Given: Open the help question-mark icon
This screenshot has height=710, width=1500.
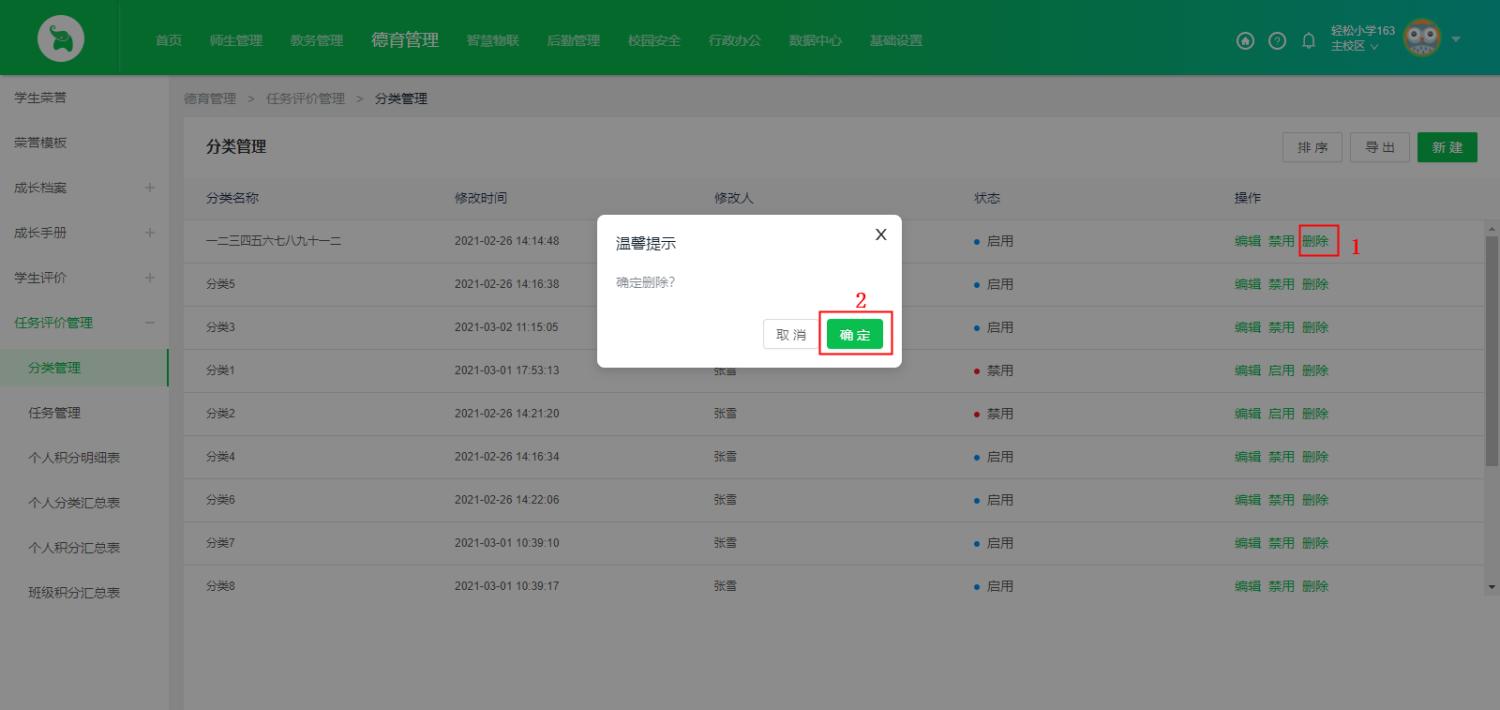Looking at the screenshot, I should (x=1276, y=41).
